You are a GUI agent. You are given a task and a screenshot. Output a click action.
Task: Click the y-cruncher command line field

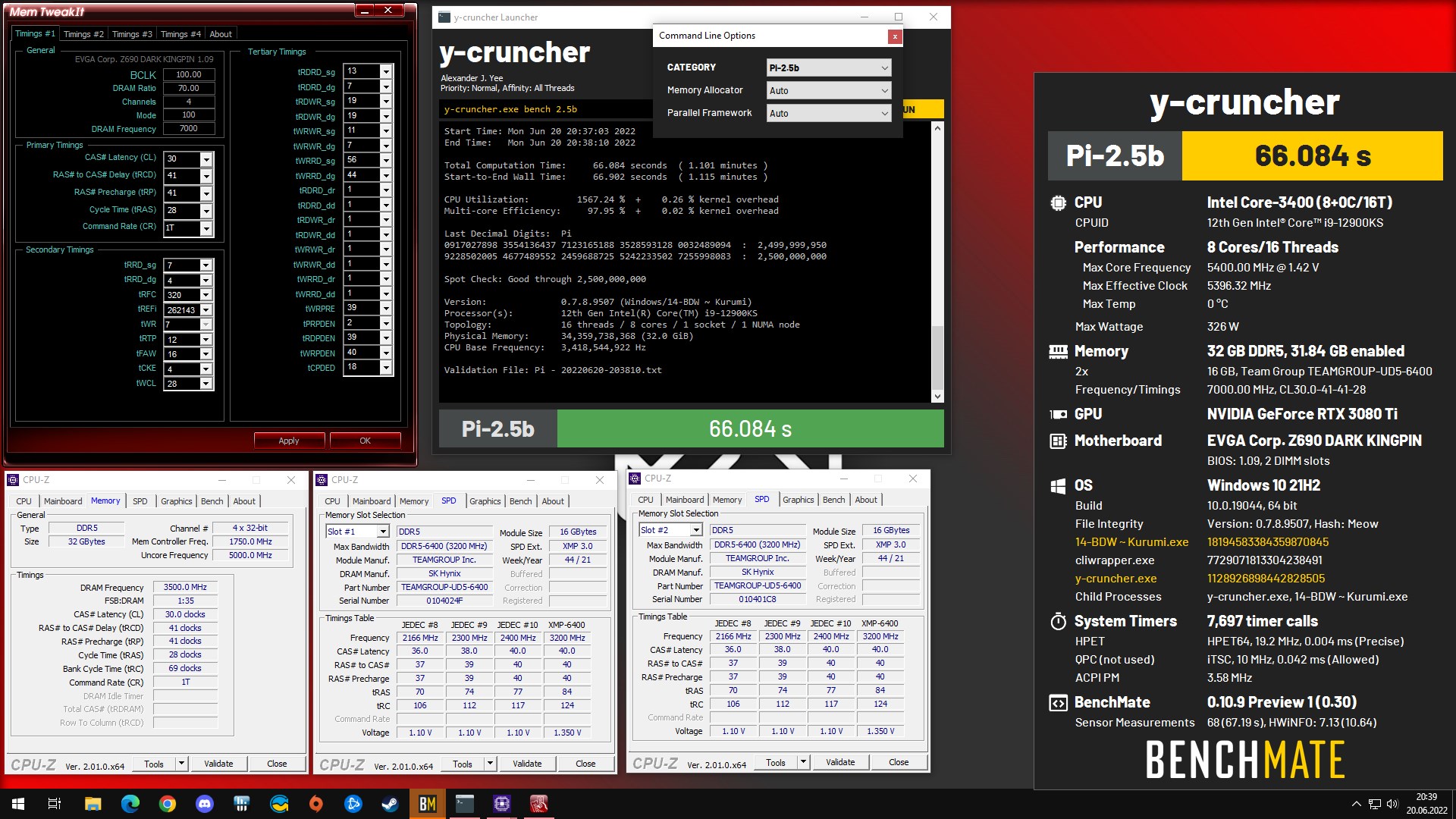[x=545, y=109]
